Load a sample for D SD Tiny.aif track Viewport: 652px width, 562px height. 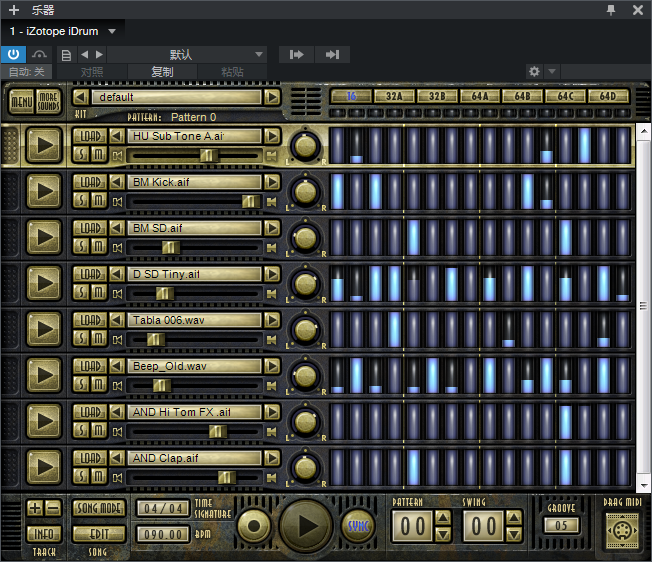click(89, 274)
